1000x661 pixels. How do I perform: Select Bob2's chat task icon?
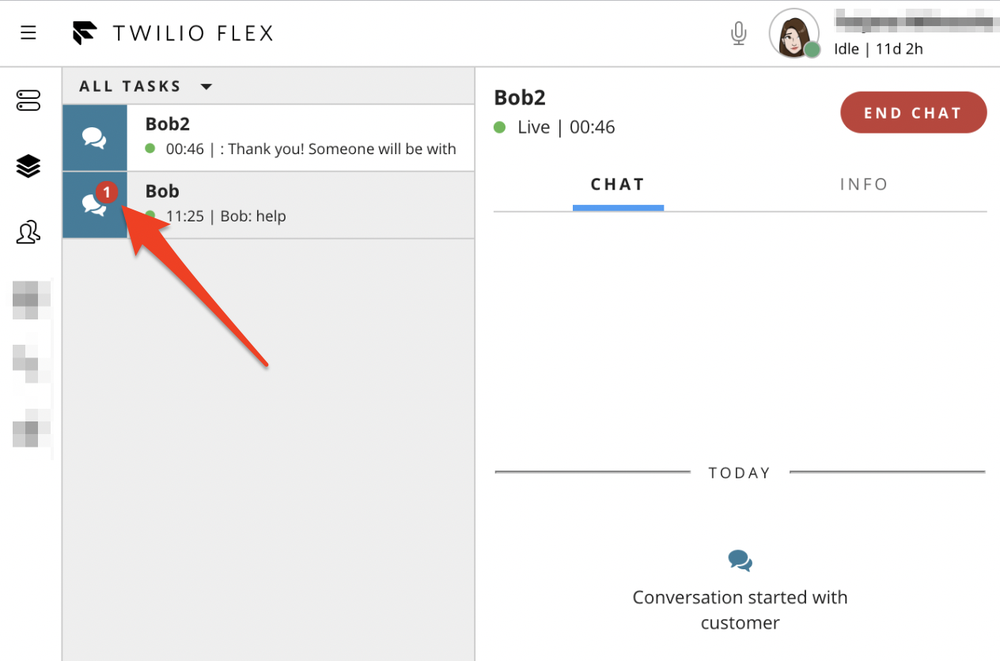coord(94,137)
